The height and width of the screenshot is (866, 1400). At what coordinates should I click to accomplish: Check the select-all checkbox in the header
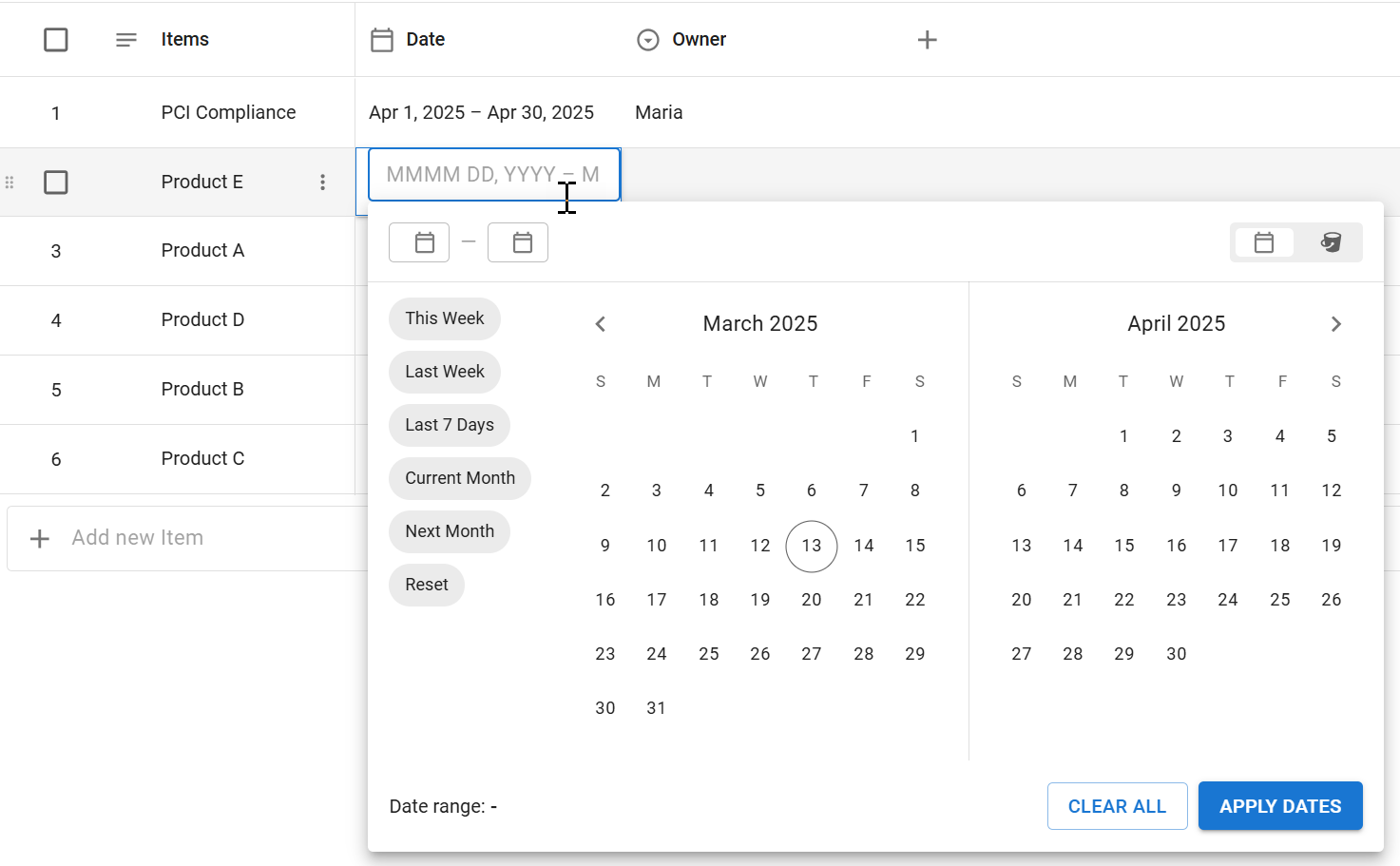56,39
